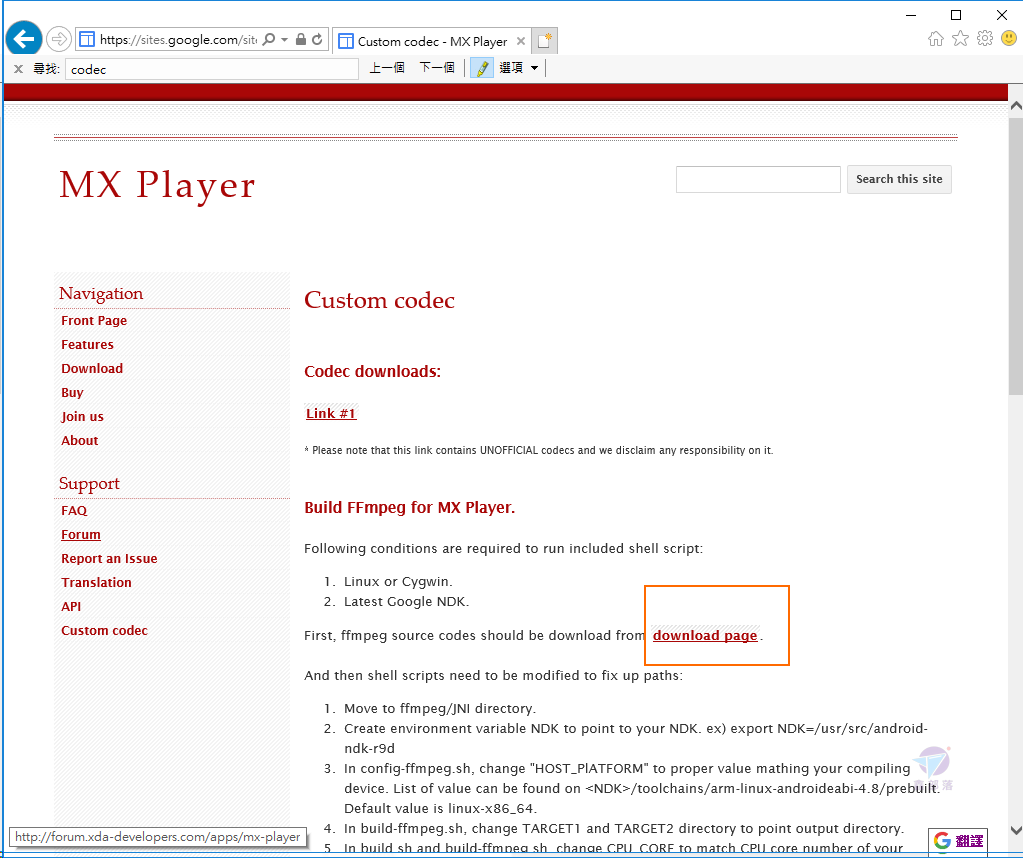Toggle the highlight-all-matches pen icon
1023x858 pixels.
pyautogui.click(x=481, y=68)
